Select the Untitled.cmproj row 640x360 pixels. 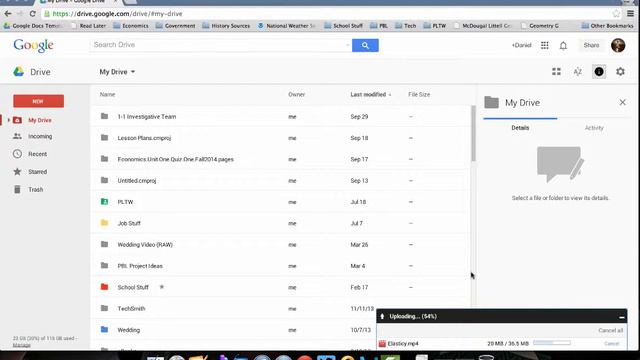tap(281, 180)
